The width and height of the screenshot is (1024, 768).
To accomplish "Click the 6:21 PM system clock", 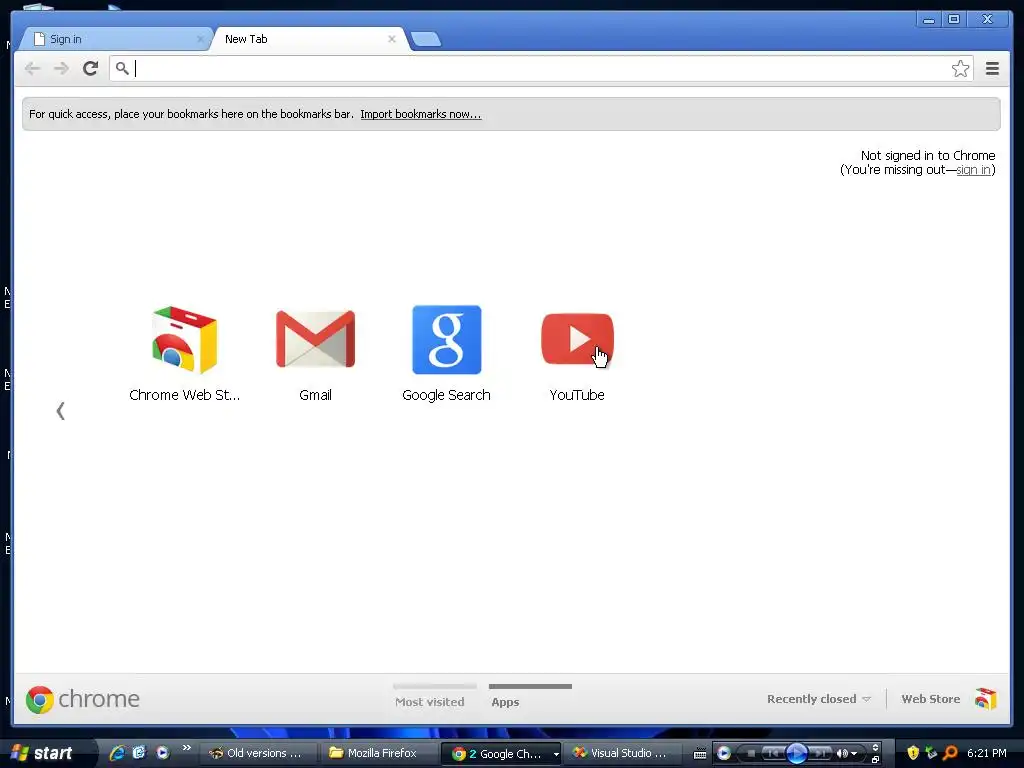I will click(x=986, y=753).
